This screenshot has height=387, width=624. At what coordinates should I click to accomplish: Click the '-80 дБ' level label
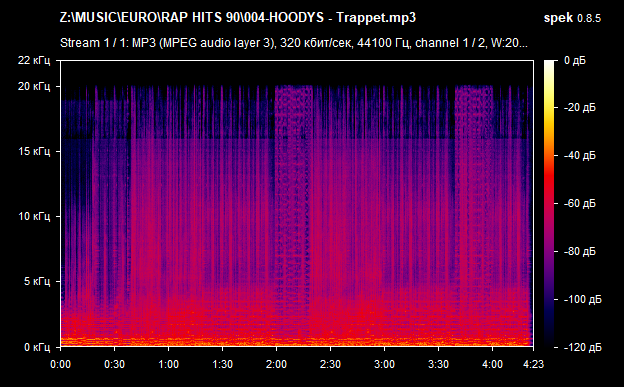580,251
